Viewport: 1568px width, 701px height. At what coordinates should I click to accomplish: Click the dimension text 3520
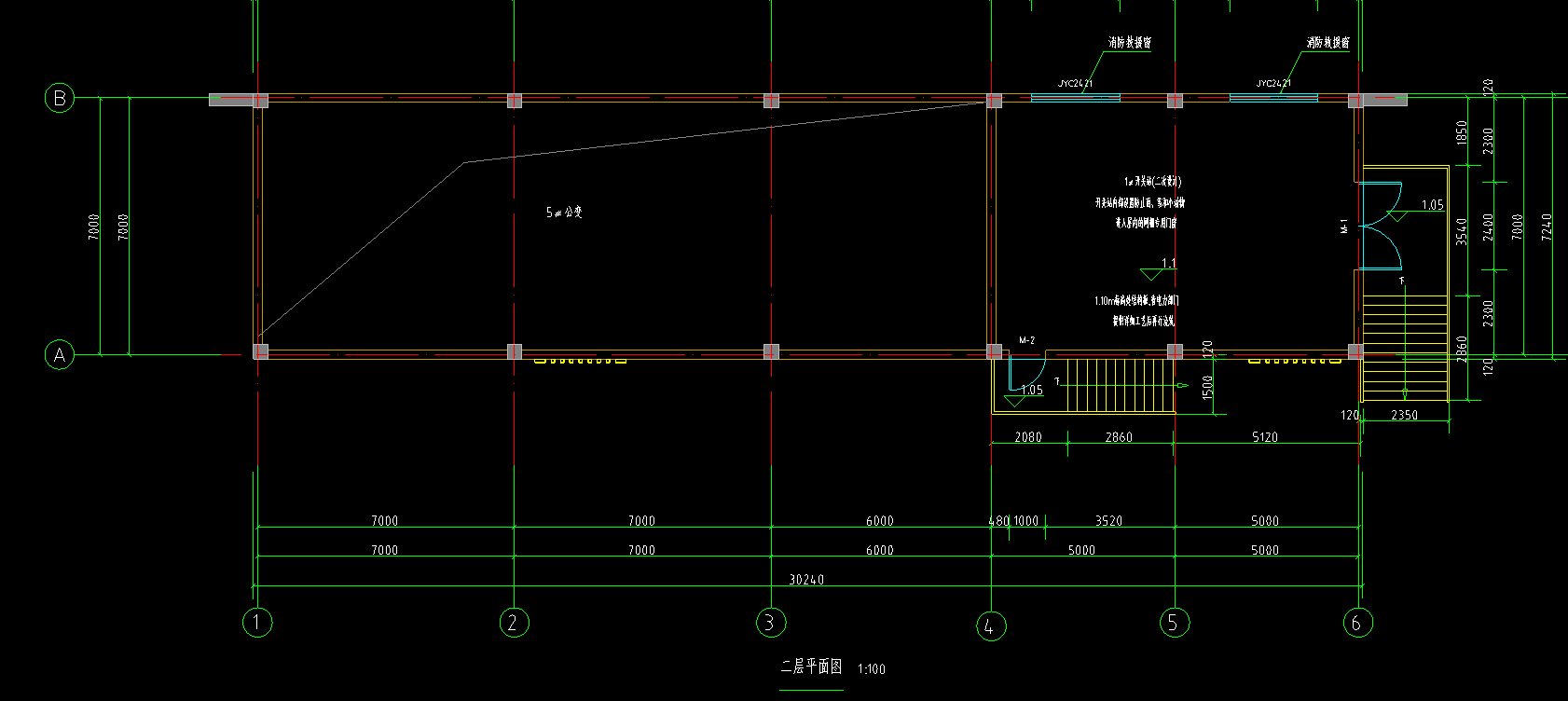(x=1108, y=520)
